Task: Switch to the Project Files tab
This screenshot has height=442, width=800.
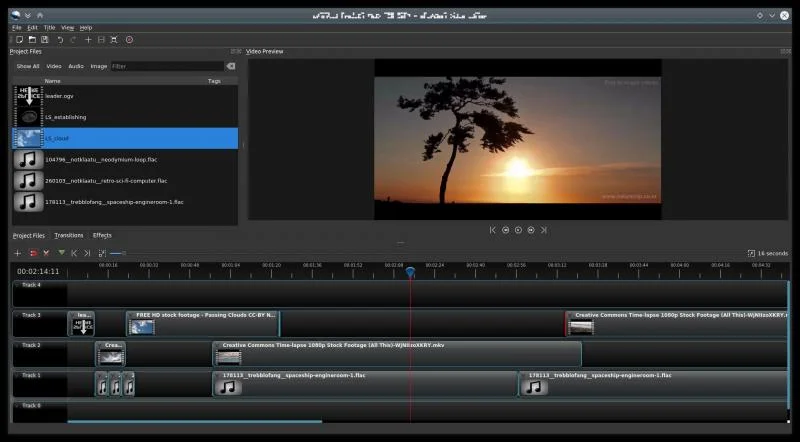Action: pos(29,236)
